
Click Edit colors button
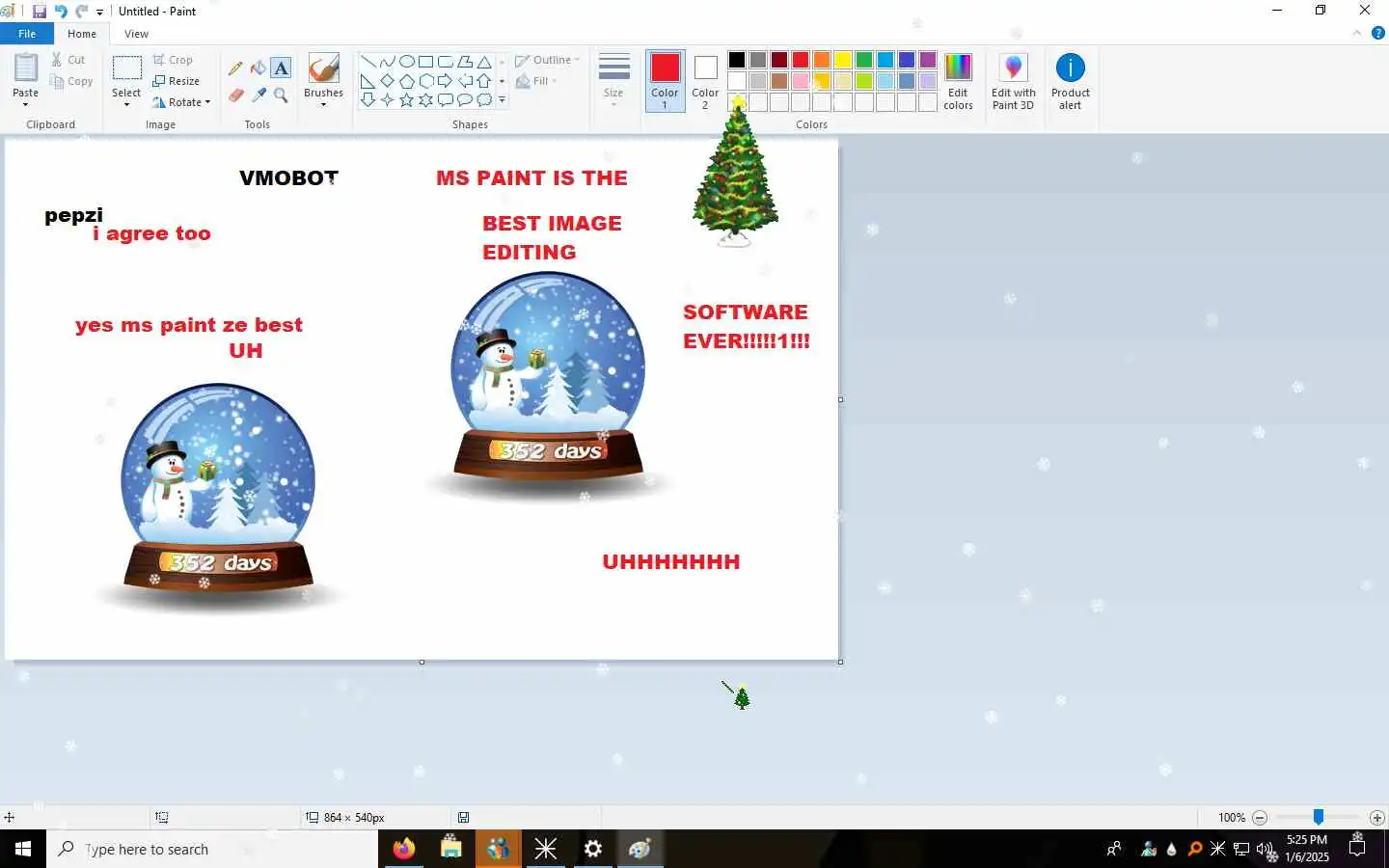tap(958, 81)
